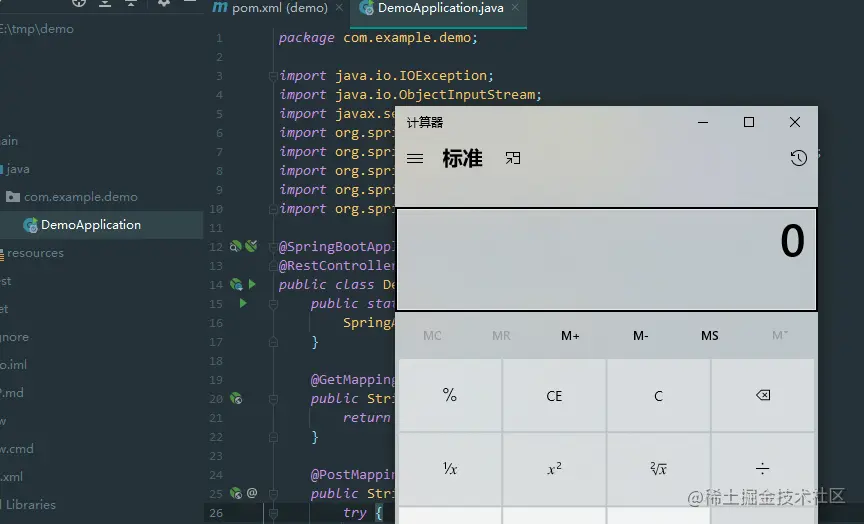Collapse the method fold marker on line 15
The width and height of the screenshot is (864, 524).
273,304
